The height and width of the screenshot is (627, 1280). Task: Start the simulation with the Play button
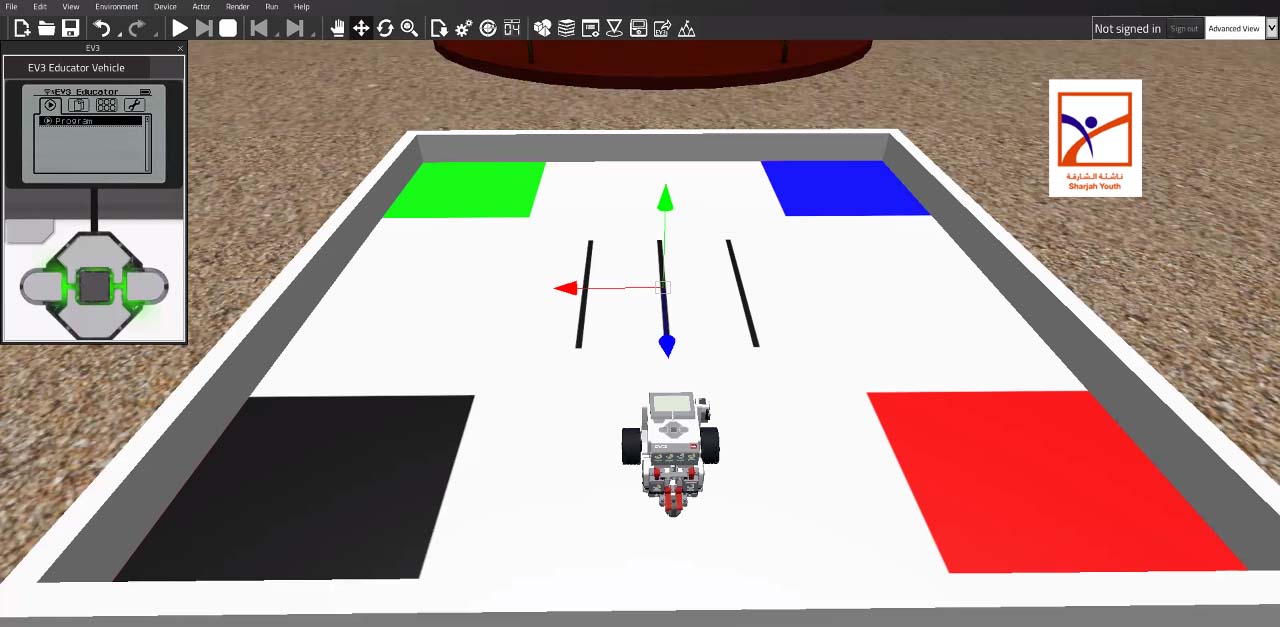click(x=180, y=29)
